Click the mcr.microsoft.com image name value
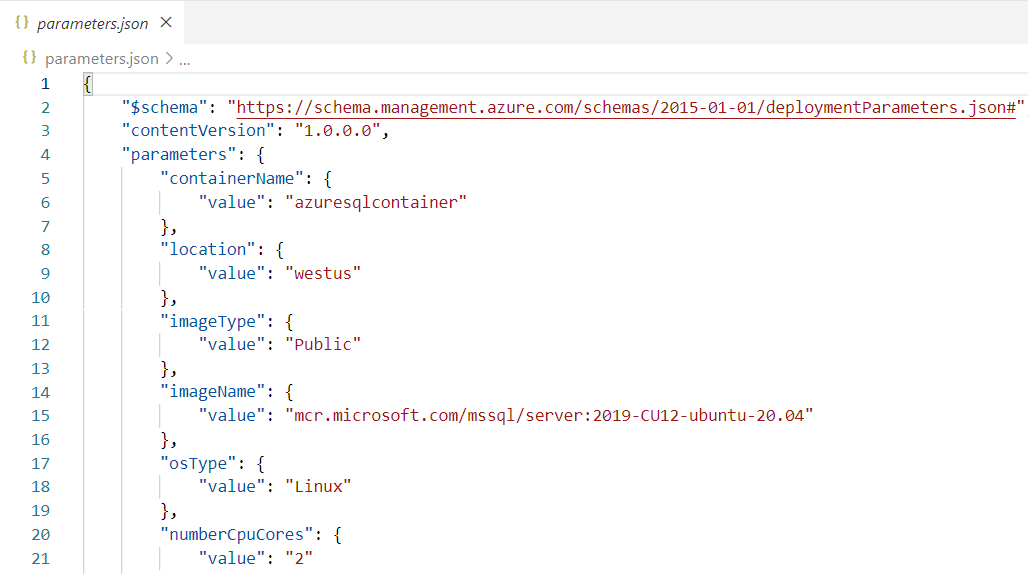1028x574 pixels. pyautogui.click(x=549, y=416)
